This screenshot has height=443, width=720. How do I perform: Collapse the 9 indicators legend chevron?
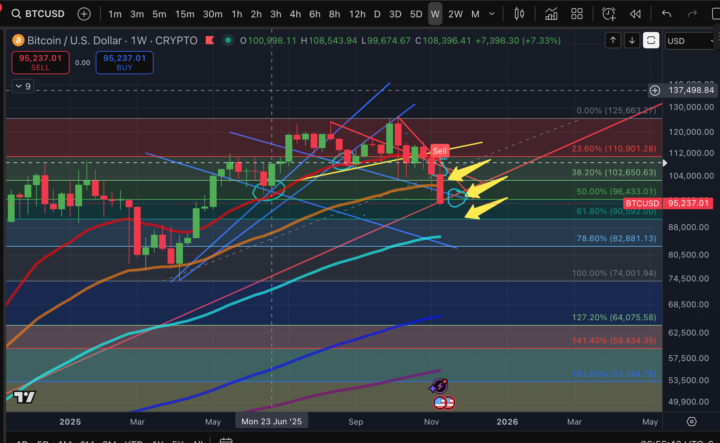(x=22, y=86)
